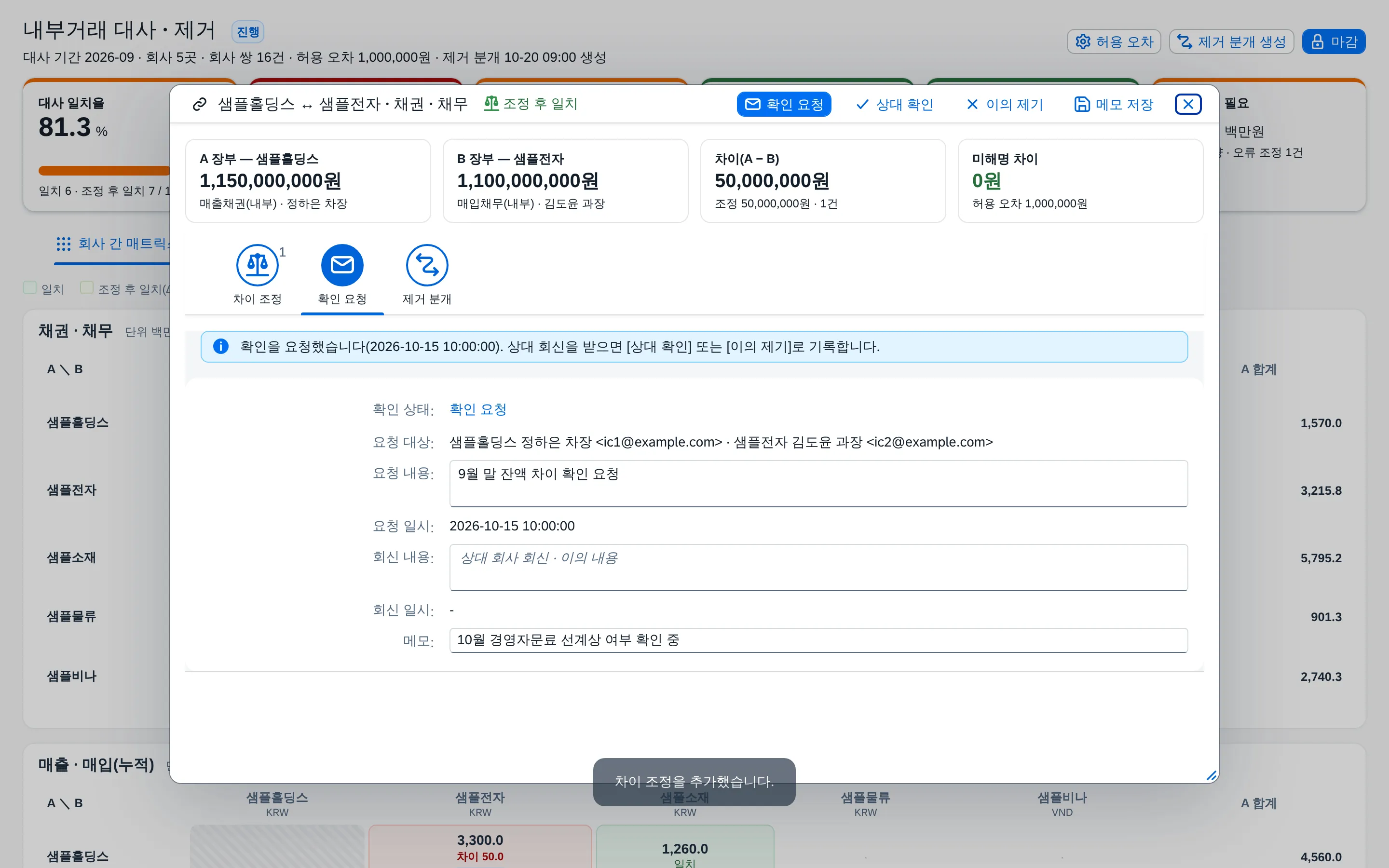Open the 차이 조정 scales icon tab
Screen dimensions: 1389x868
[x=257, y=275]
